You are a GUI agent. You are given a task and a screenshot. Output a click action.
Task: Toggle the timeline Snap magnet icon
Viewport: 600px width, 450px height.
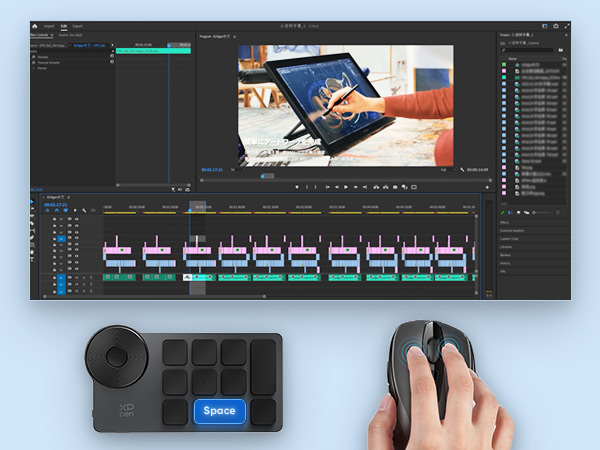pyautogui.click(x=58, y=211)
